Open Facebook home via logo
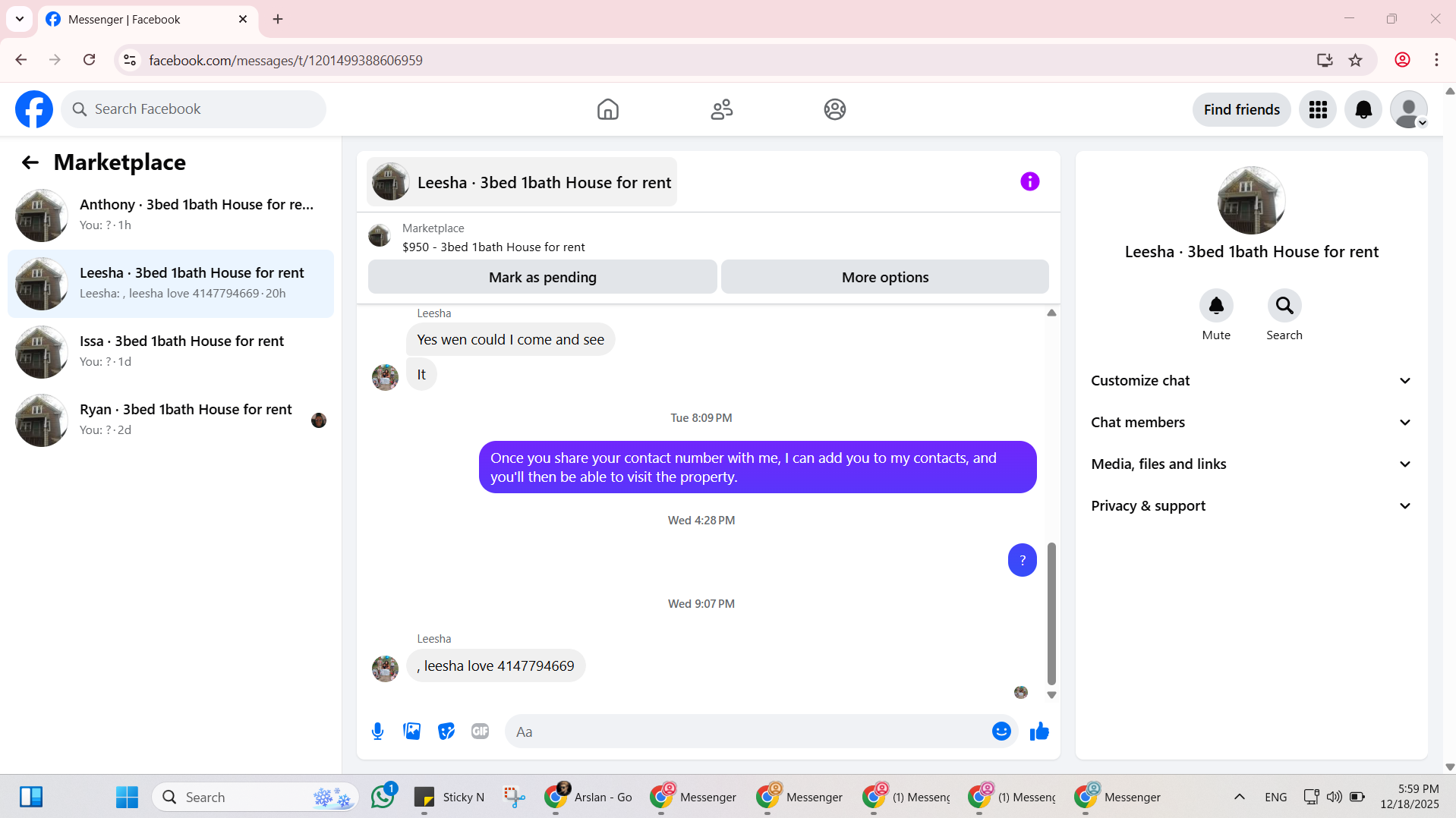 point(34,109)
